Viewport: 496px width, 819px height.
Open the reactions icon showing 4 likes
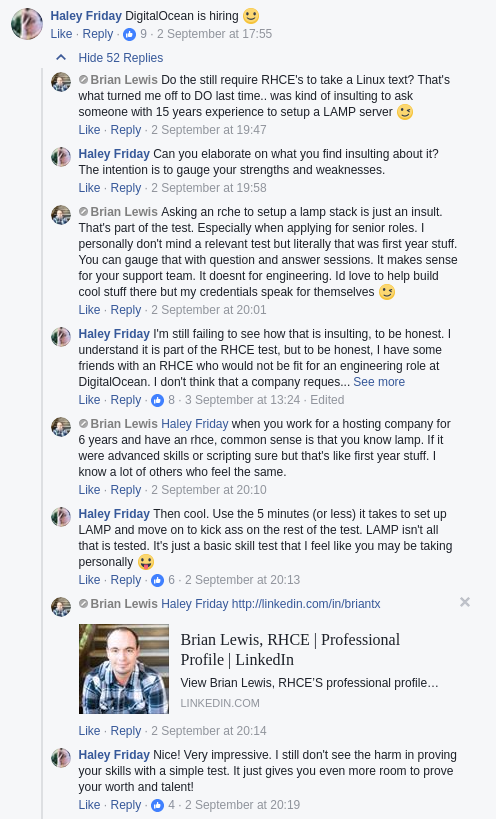[157, 806]
